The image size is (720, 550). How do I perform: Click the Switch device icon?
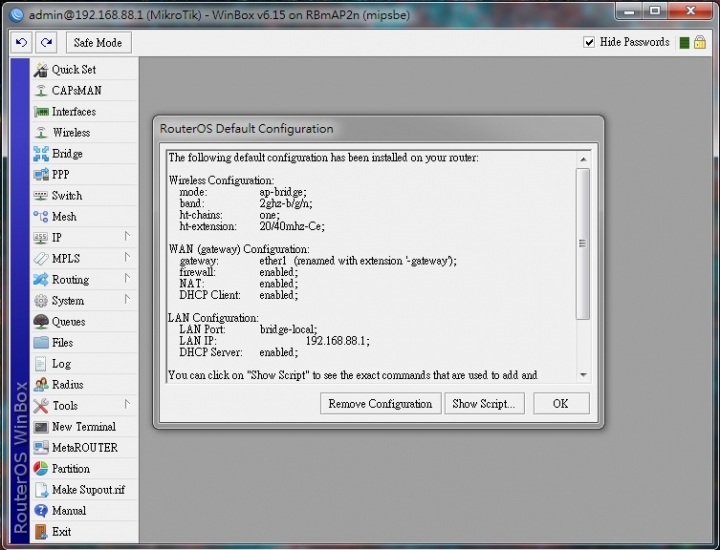(41, 196)
